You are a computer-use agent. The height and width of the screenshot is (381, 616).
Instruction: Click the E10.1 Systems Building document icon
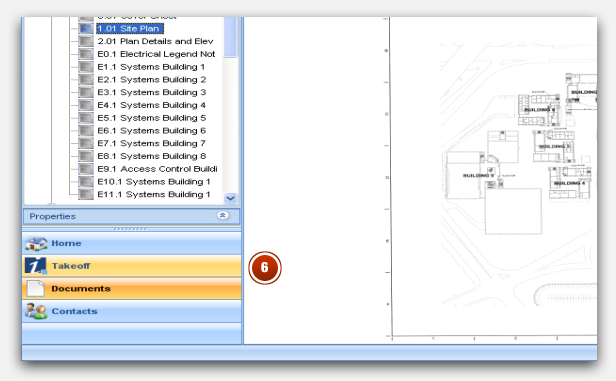point(86,181)
